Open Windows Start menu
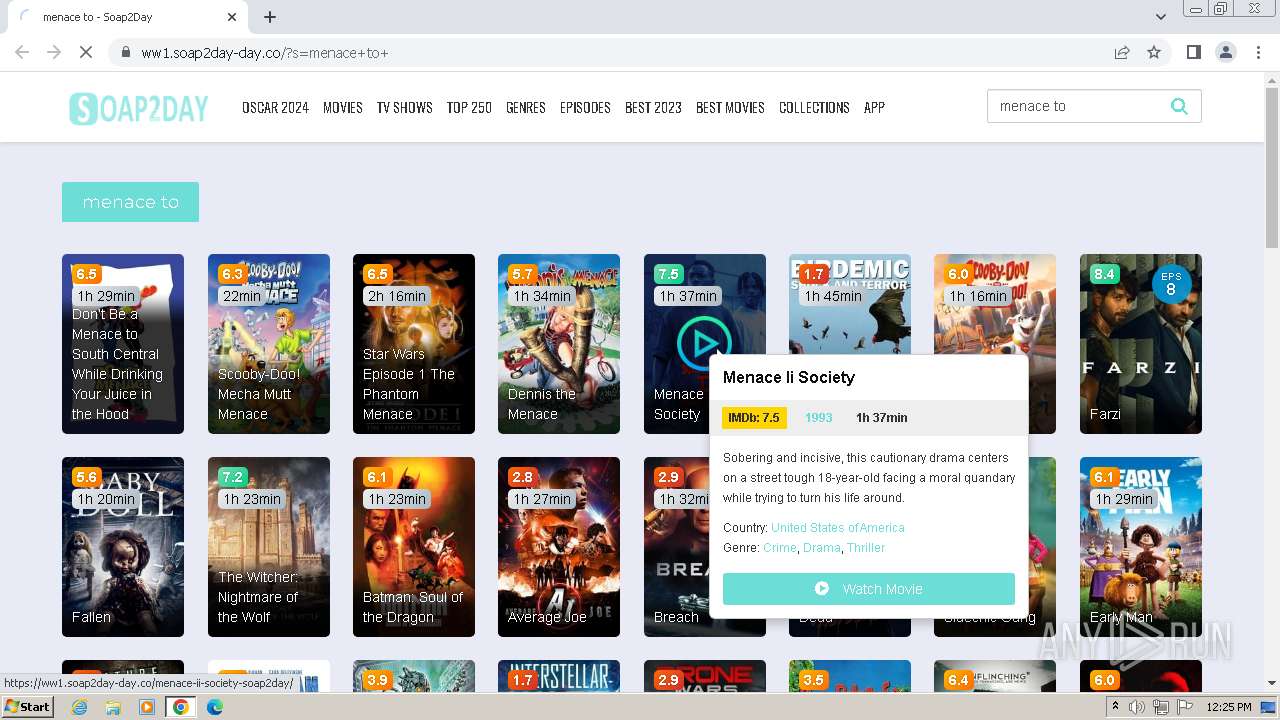The height and width of the screenshot is (720, 1280). [x=27, y=707]
